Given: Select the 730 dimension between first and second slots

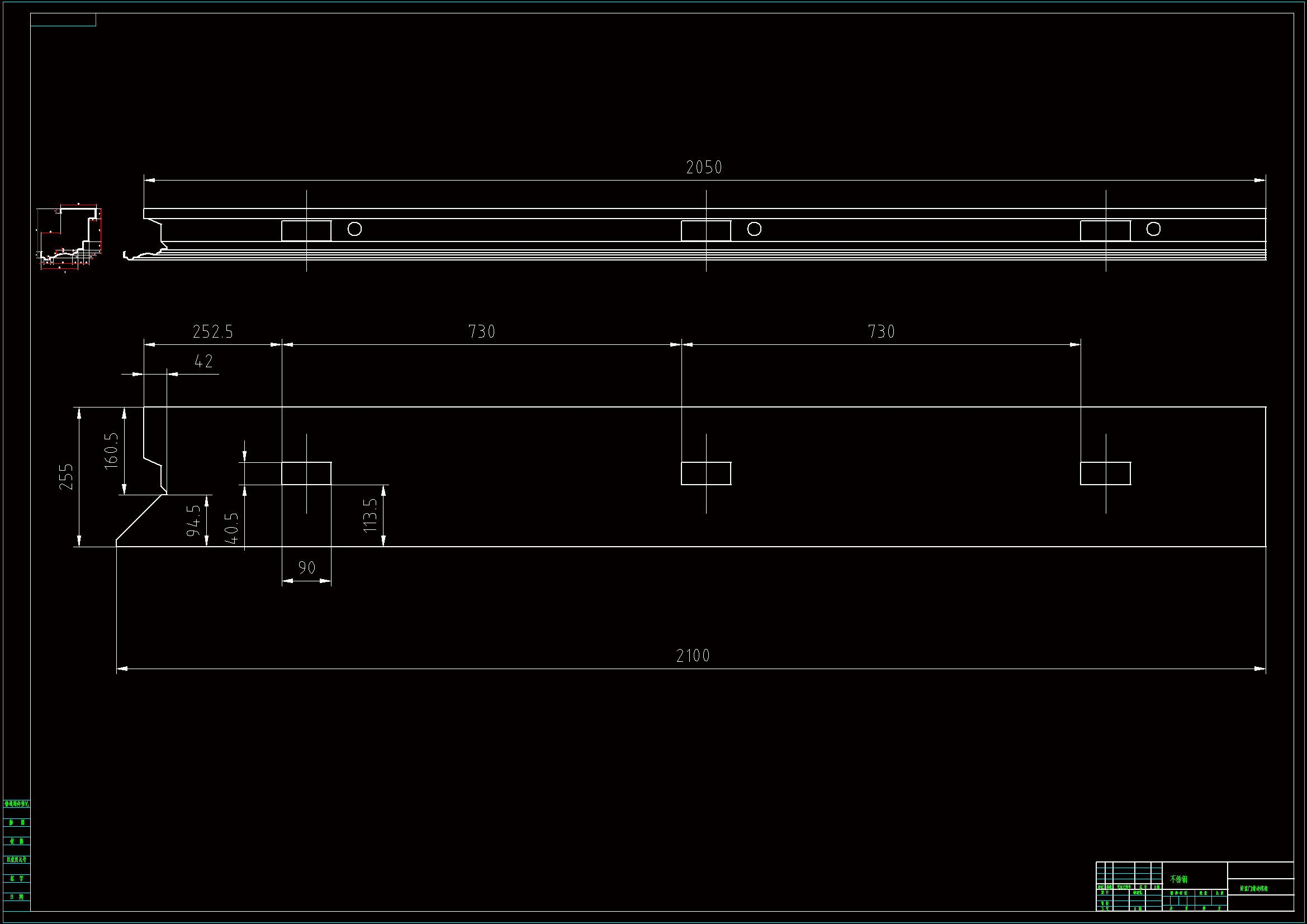Looking at the screenshot, I should click(x=481, y=332).
